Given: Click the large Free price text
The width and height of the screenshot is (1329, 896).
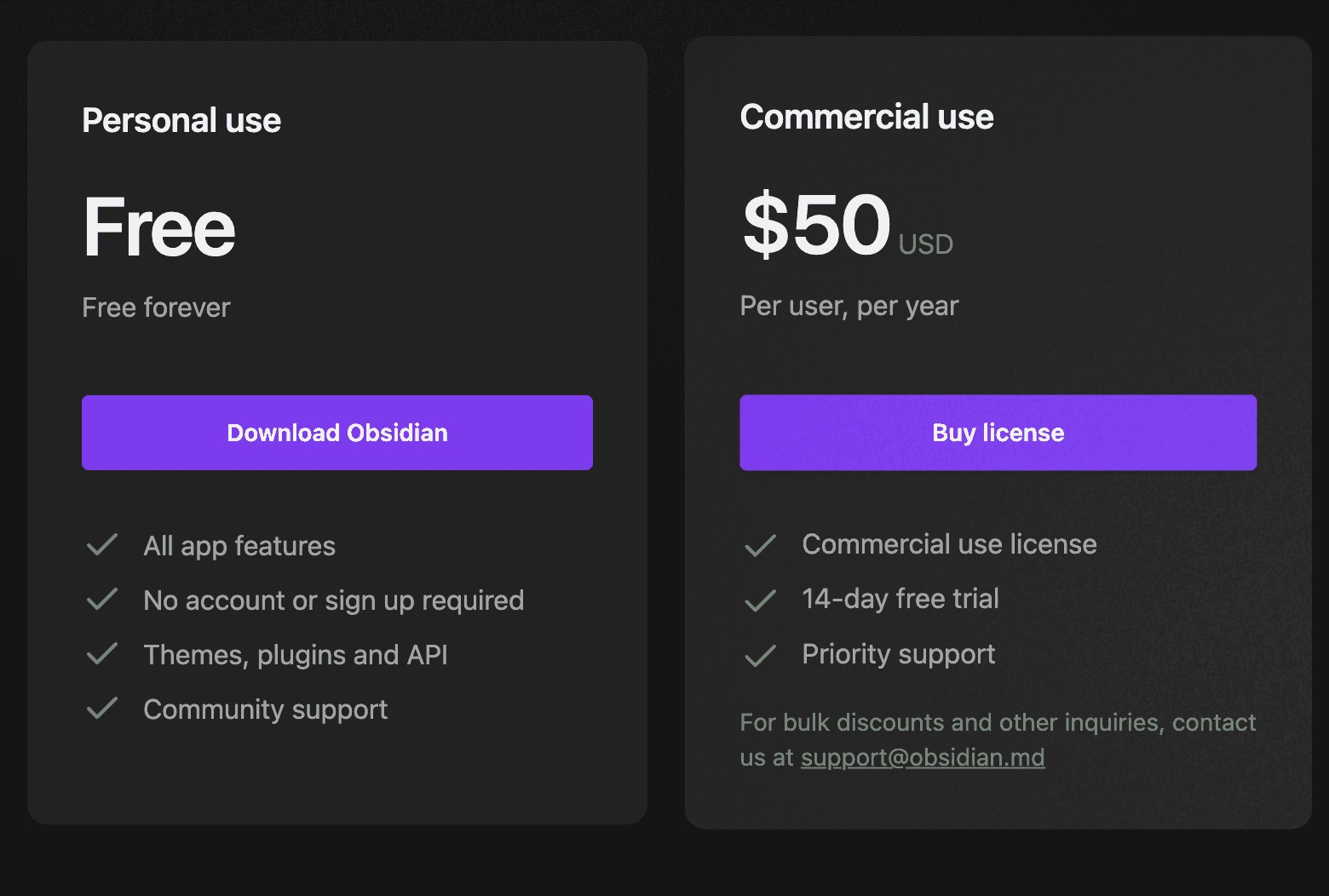Looking at the screenshot, I should click(x=158, y=227).
